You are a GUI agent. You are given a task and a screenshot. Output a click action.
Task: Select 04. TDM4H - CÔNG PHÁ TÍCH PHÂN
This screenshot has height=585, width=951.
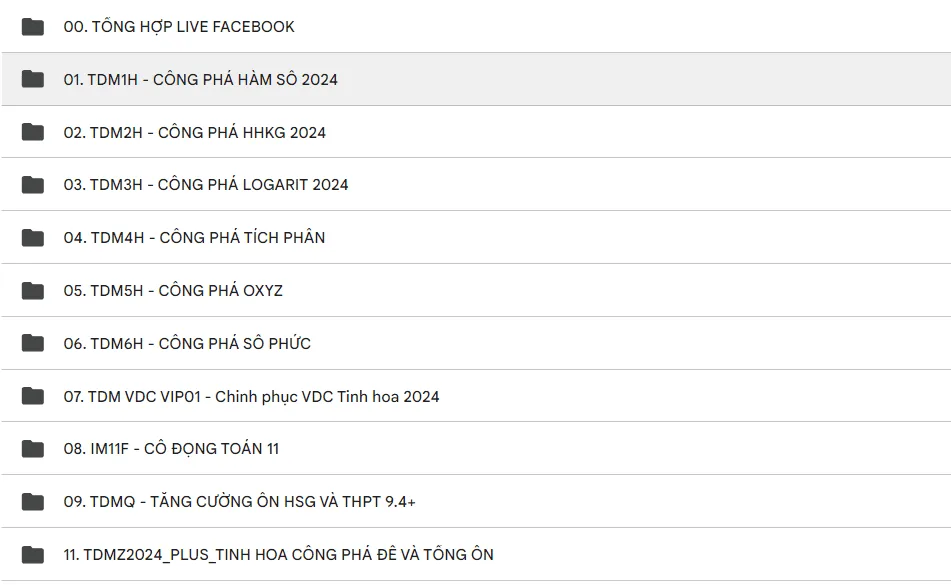point(194,238)
